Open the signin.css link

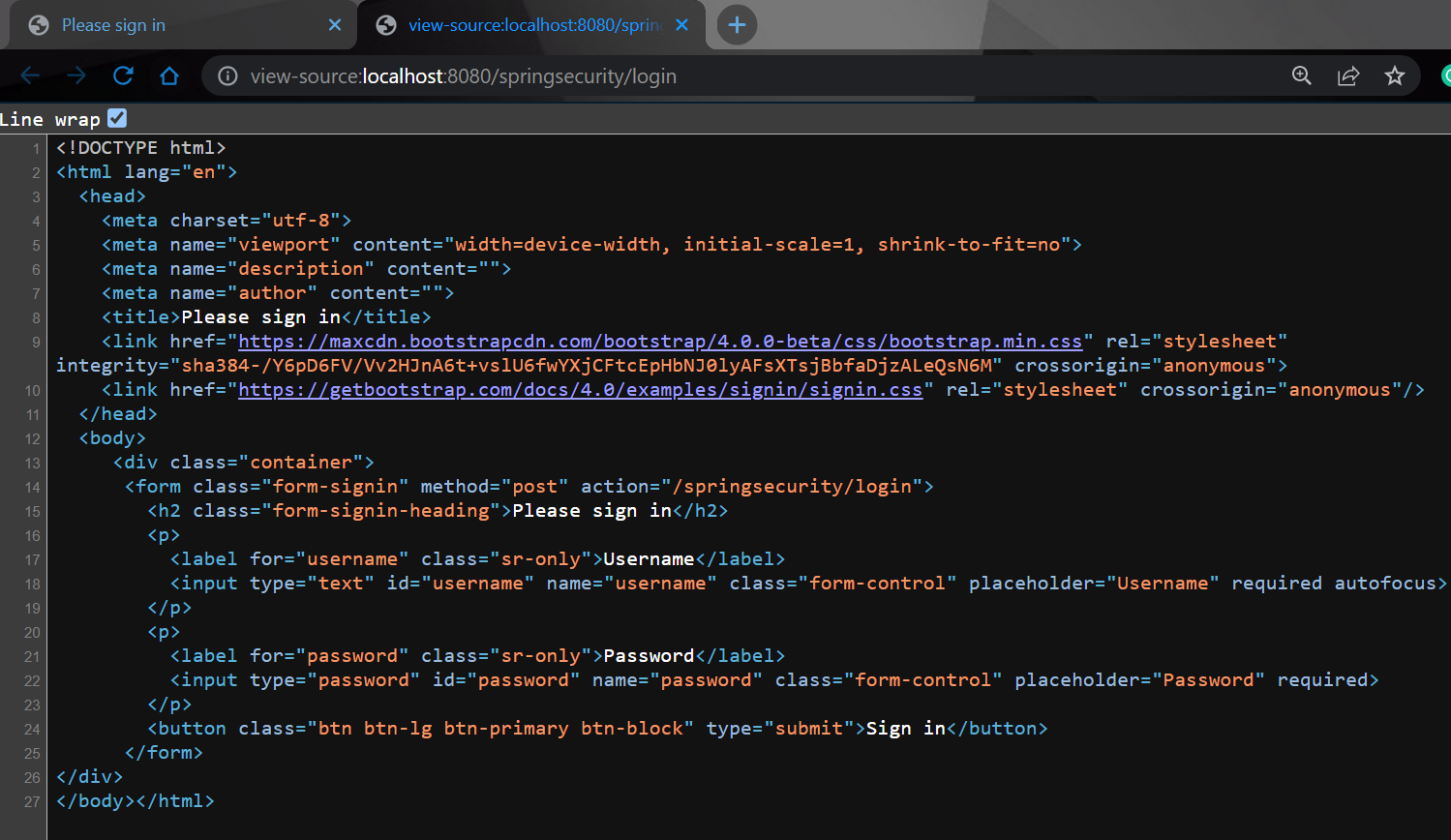pyautogui.click(x=581, y=390)
